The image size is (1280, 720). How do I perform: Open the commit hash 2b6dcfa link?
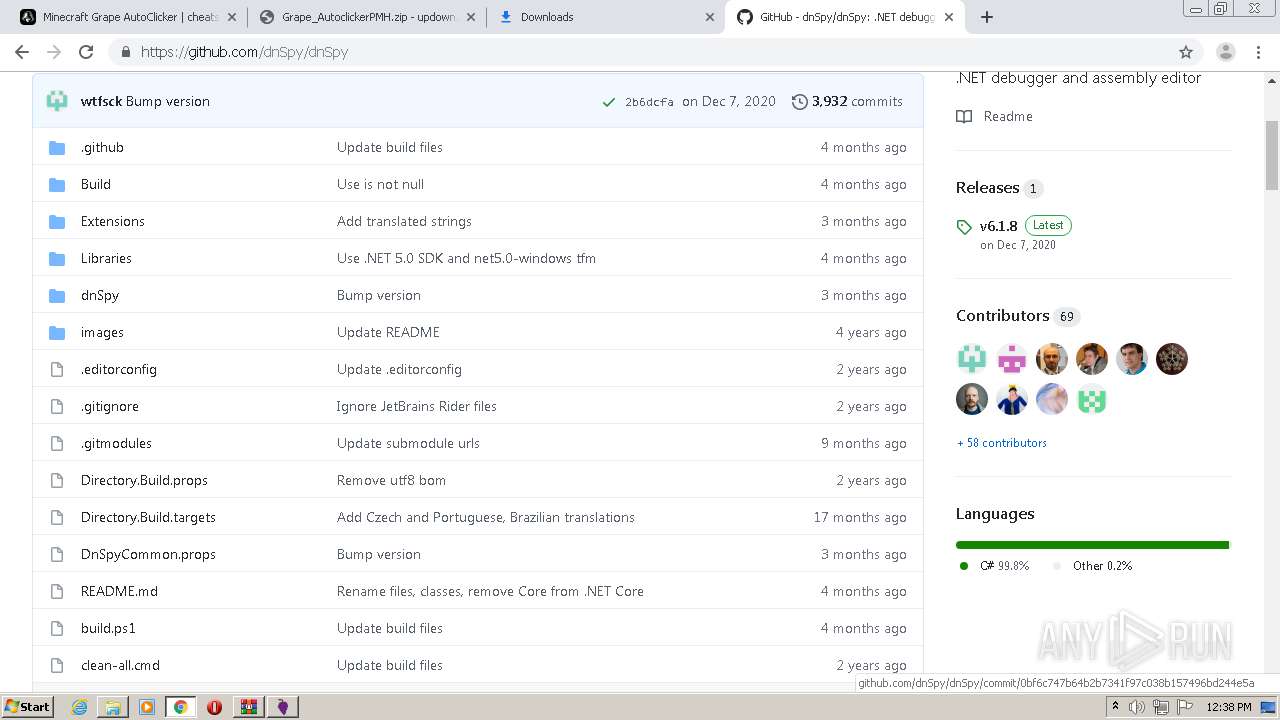tap(649, 102)
